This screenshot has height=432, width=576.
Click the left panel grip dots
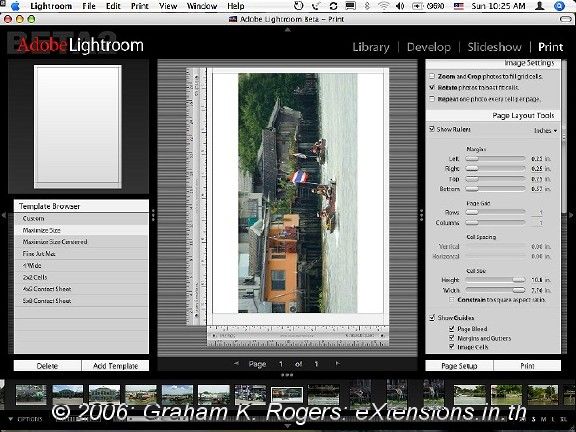pos(153,215)
